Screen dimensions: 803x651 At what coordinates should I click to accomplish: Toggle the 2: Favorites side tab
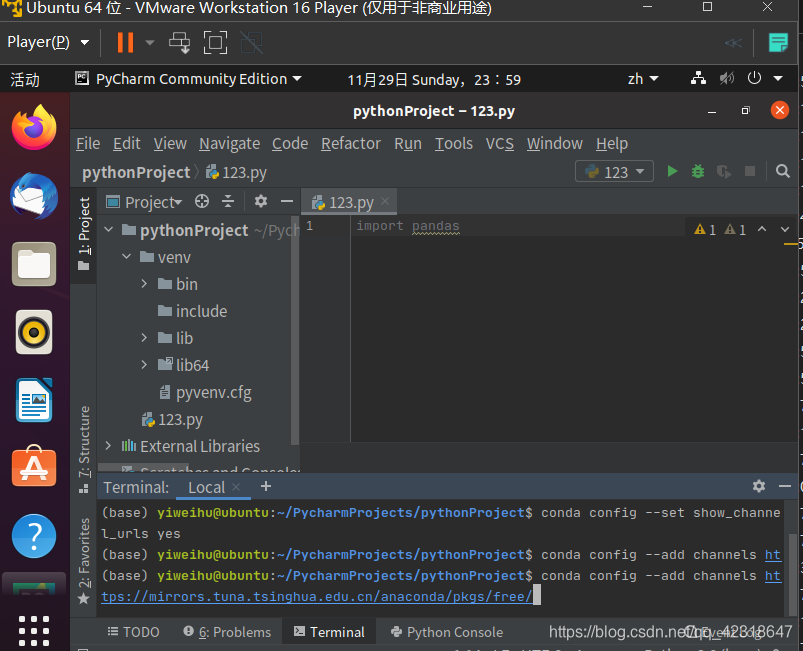[84, 560]
